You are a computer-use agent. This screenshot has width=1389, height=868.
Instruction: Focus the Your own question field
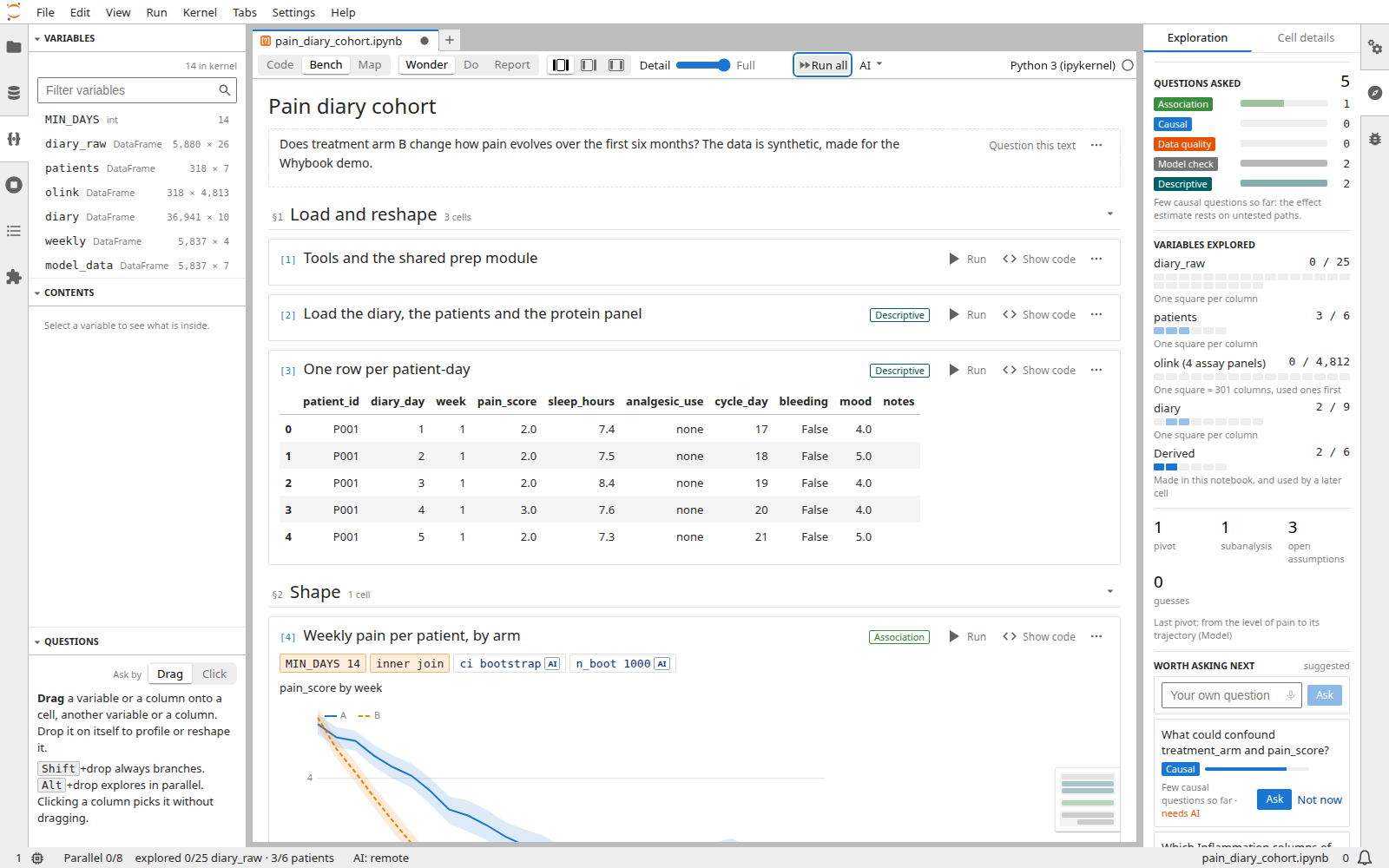click(1231, 695)
